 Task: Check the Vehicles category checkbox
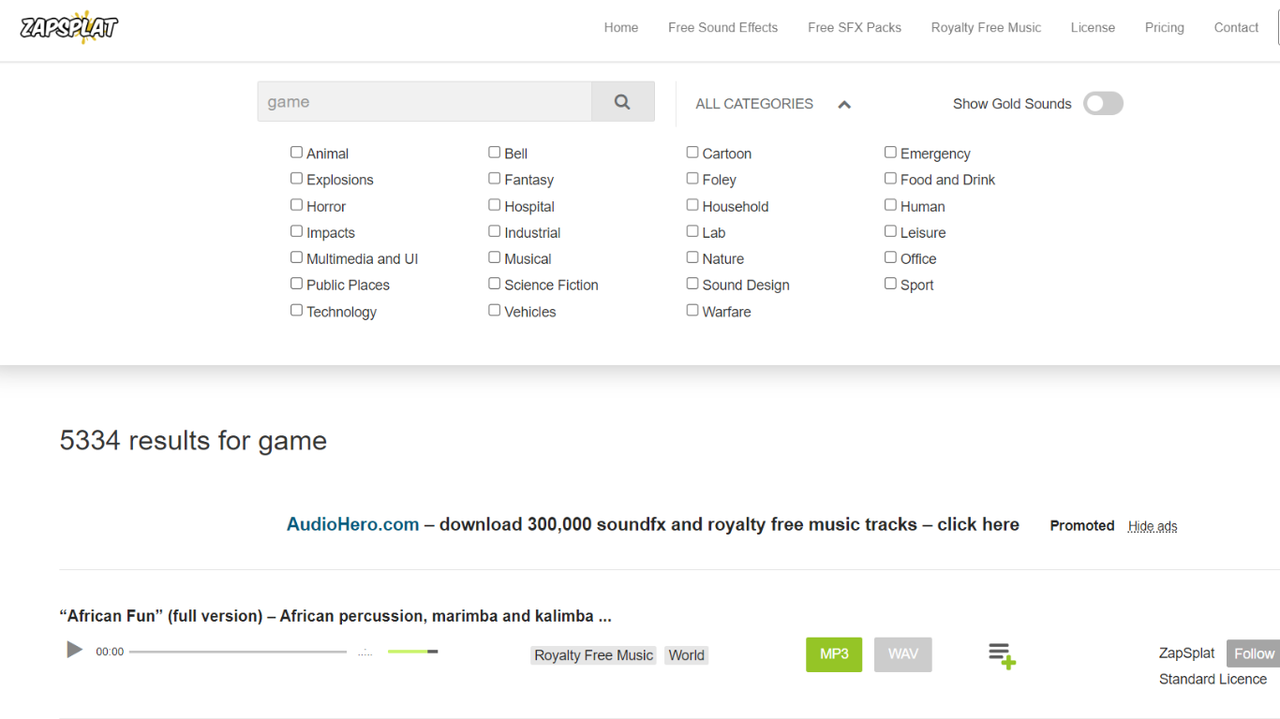[494, 310]
